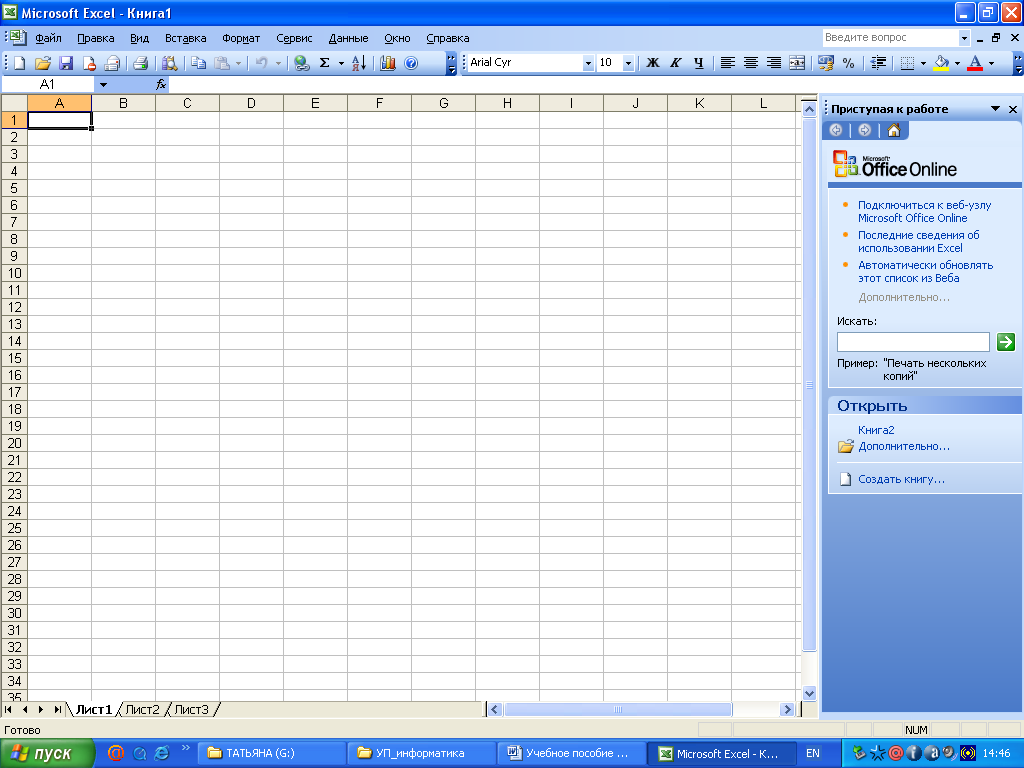Viewport: 1024px width, 768px height.
Task: Expand the Name Box dropdown arrow
Action: coord(103,84)
